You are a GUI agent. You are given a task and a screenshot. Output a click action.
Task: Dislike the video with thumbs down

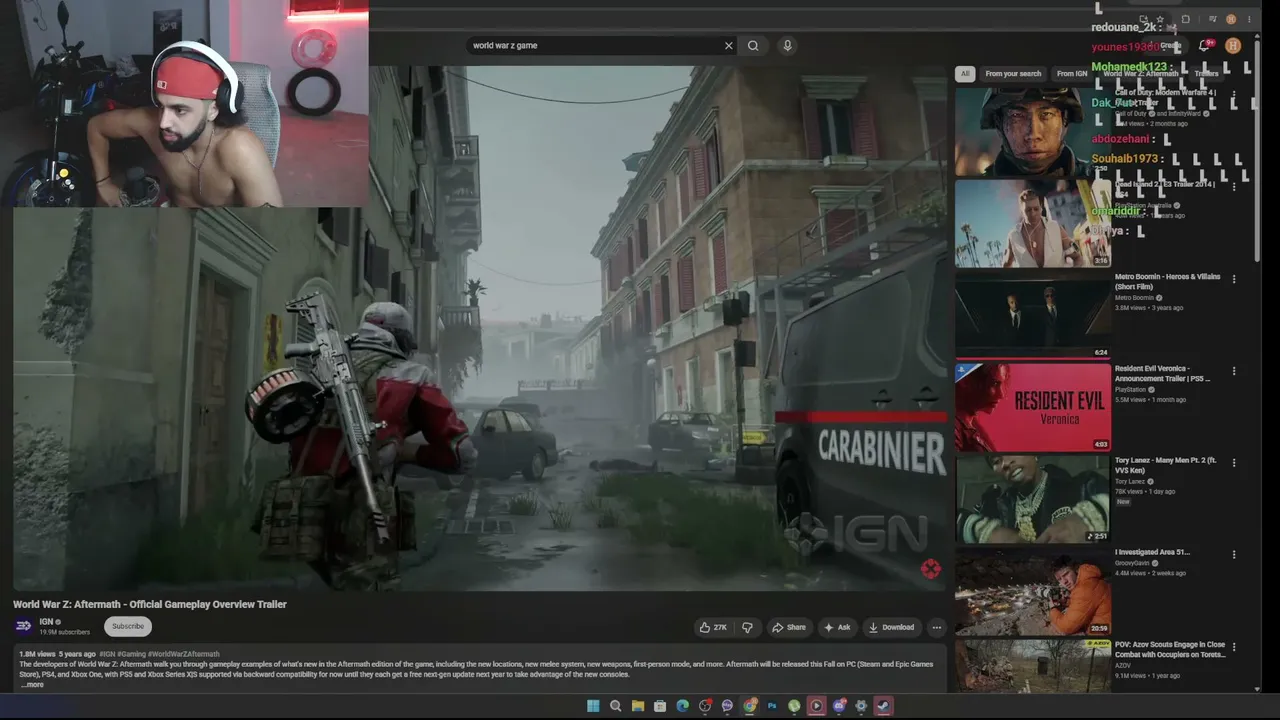point(747,627)
